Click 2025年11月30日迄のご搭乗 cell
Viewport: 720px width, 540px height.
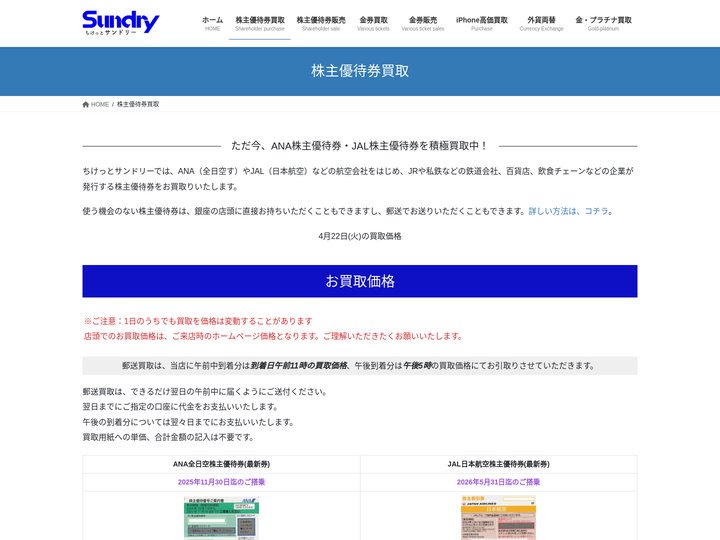click(221, 482)
